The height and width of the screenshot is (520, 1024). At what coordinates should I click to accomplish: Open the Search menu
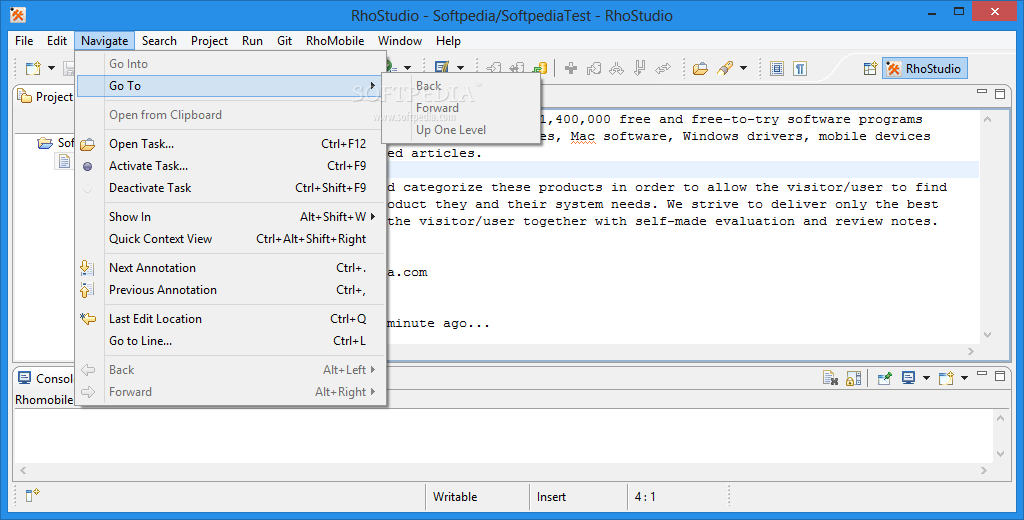click(x=159, y=41)
